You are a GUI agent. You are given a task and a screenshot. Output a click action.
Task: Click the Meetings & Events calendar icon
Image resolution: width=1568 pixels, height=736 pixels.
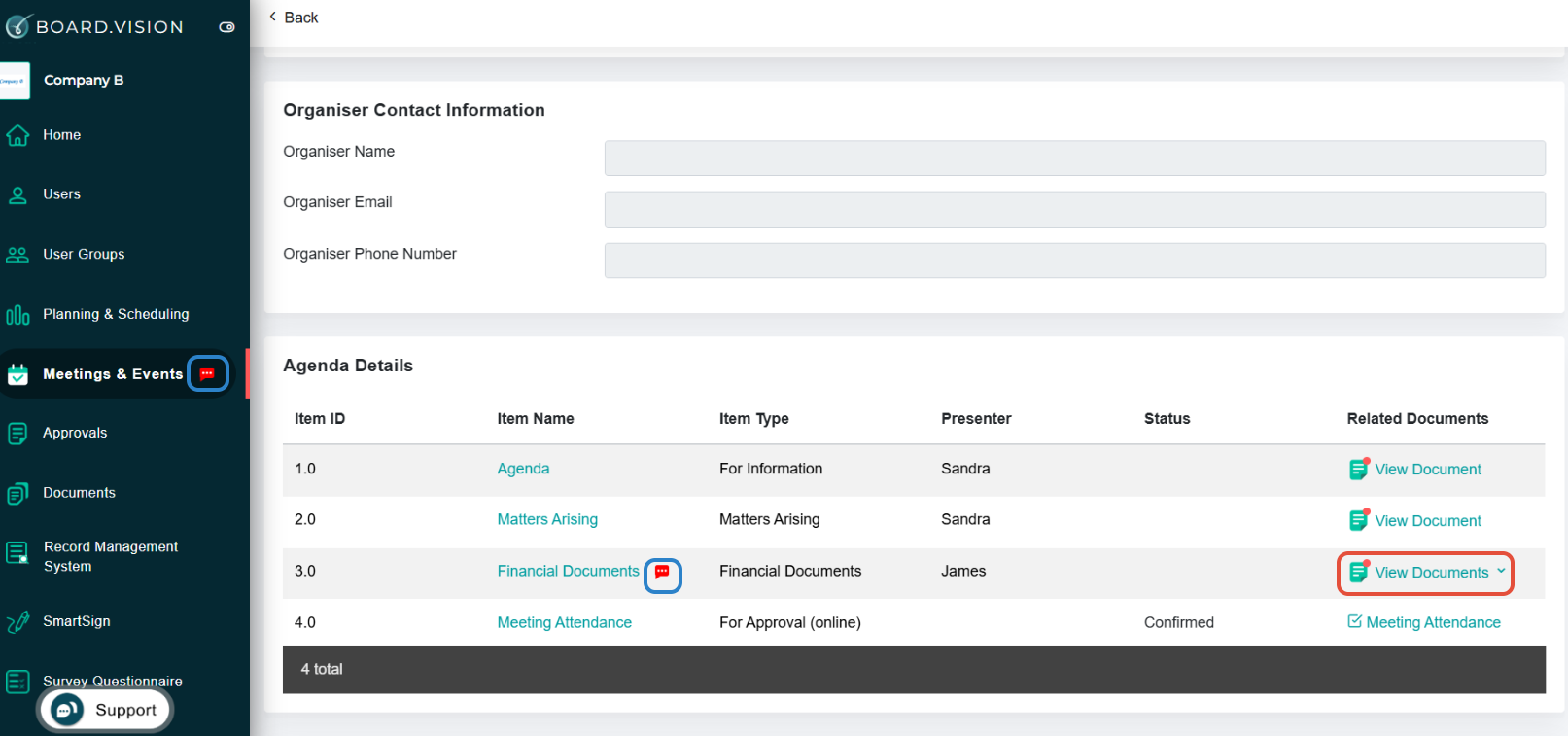pos(17,374)
